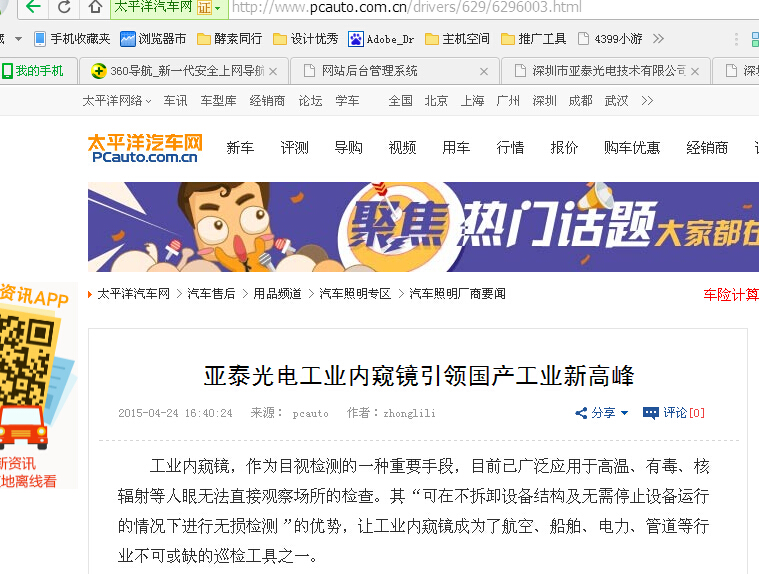759x574 pixels.
Task: Click the 分享 share icon
Action: click(581, 413)
